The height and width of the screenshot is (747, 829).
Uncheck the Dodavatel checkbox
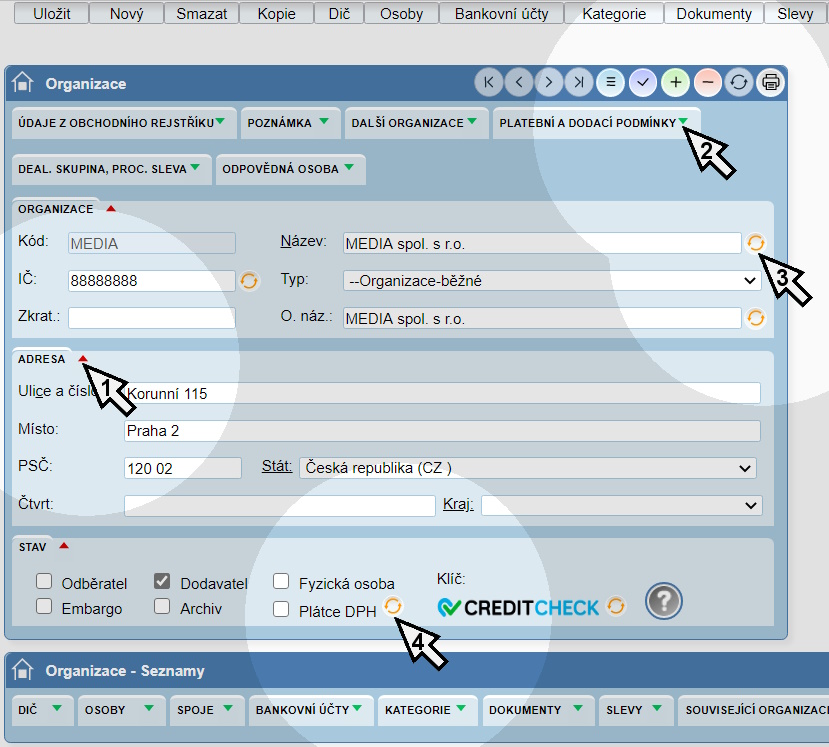click(162, 582)
